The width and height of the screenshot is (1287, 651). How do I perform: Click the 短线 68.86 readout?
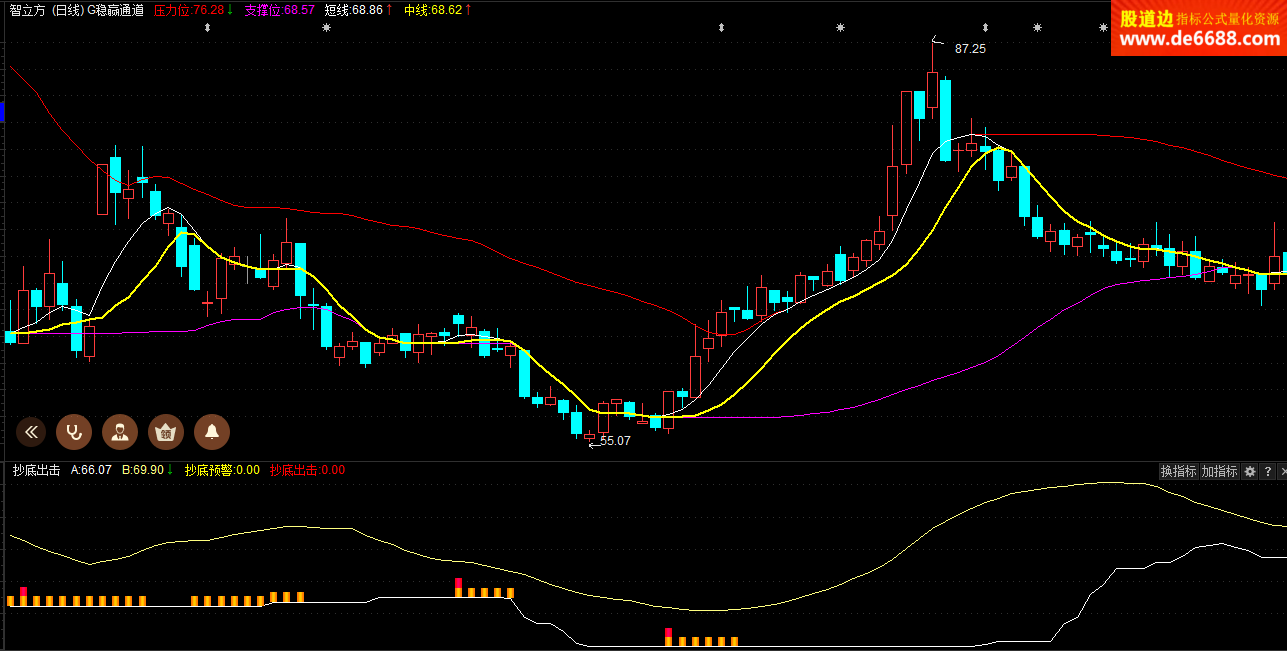tap(358, 10)
